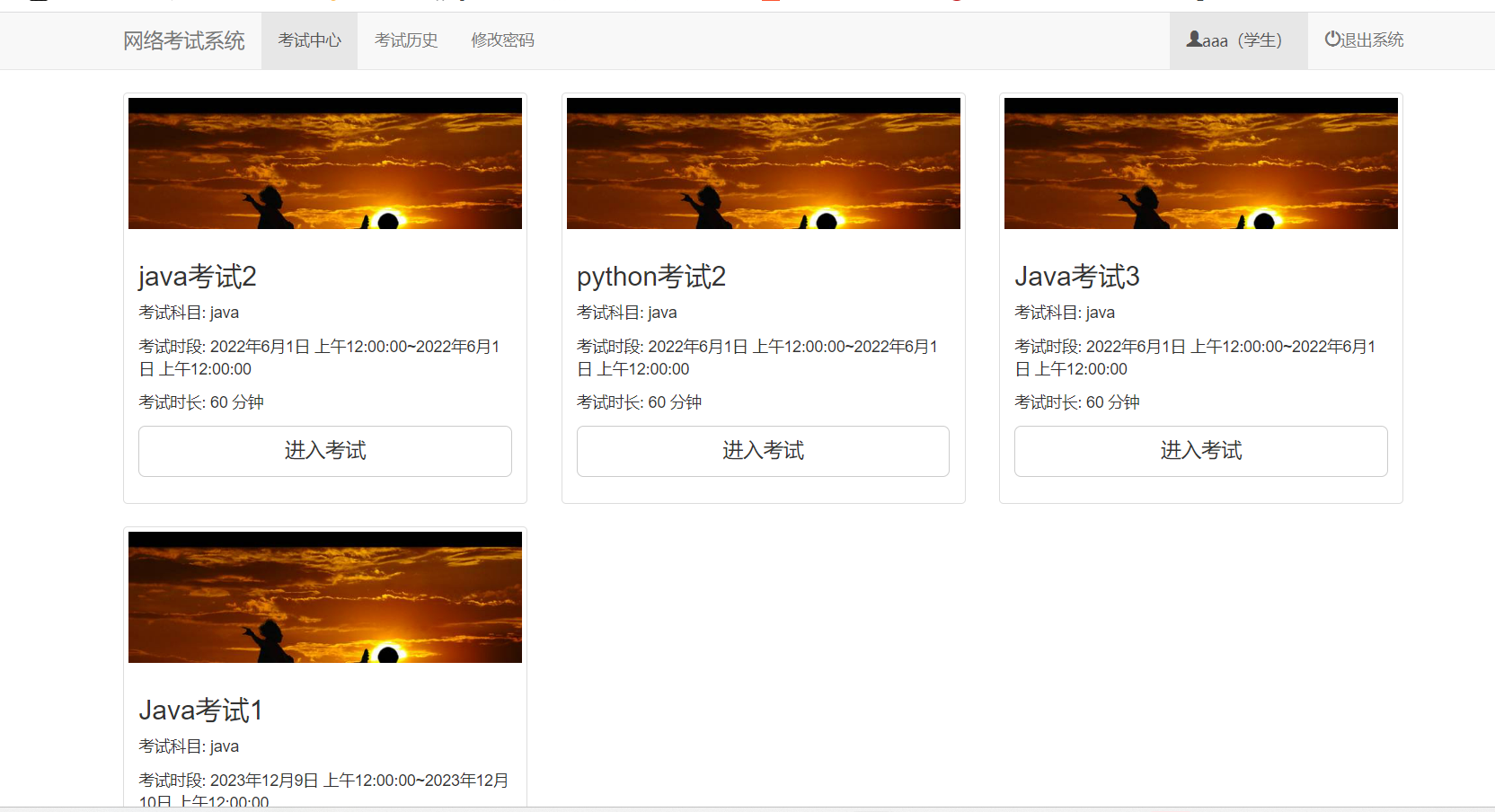Click 考试科目: java under java考试2

pyautogui.click(x=189, y=313)
